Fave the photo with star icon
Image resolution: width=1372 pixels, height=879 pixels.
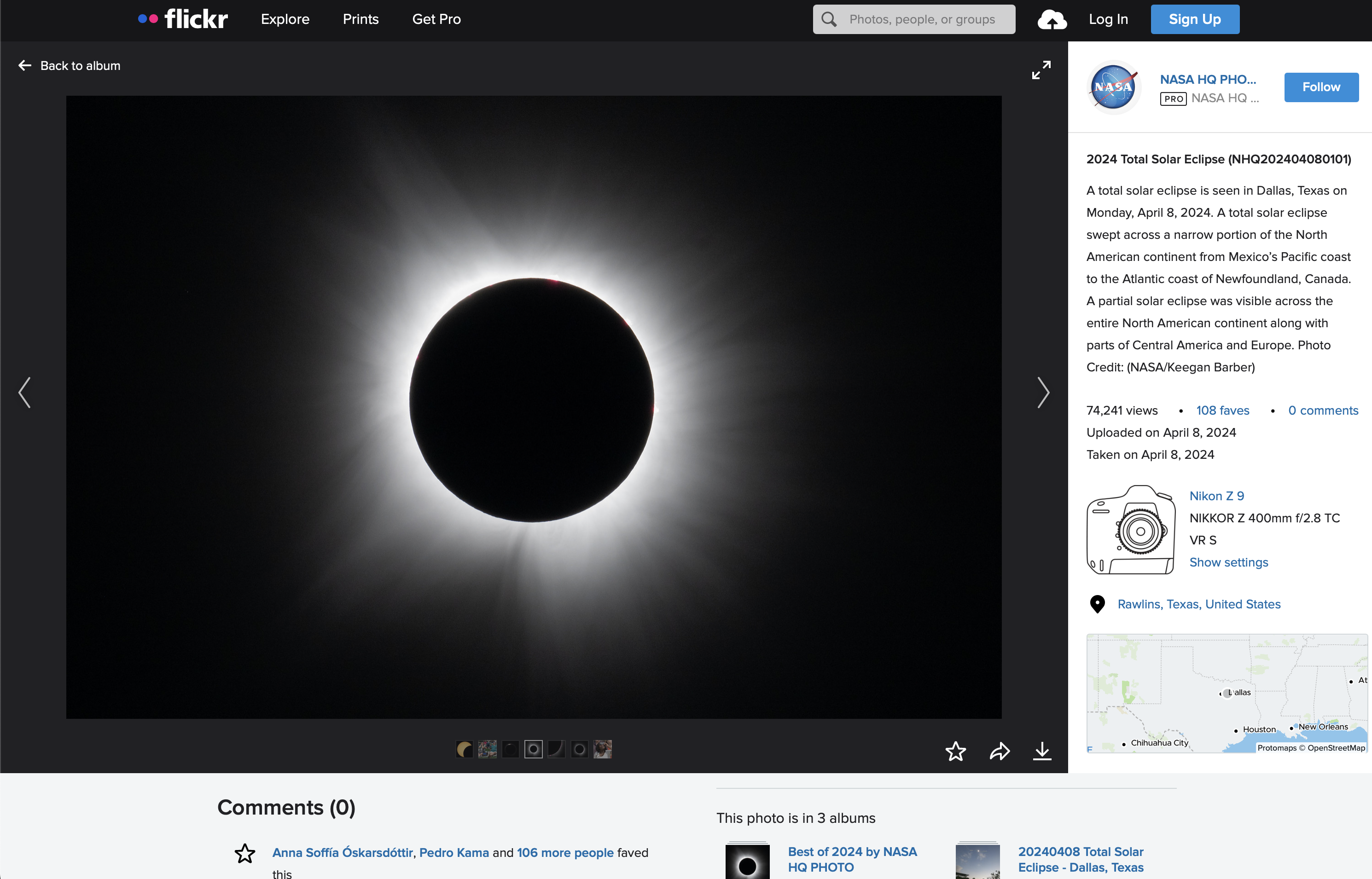point(955,751)
